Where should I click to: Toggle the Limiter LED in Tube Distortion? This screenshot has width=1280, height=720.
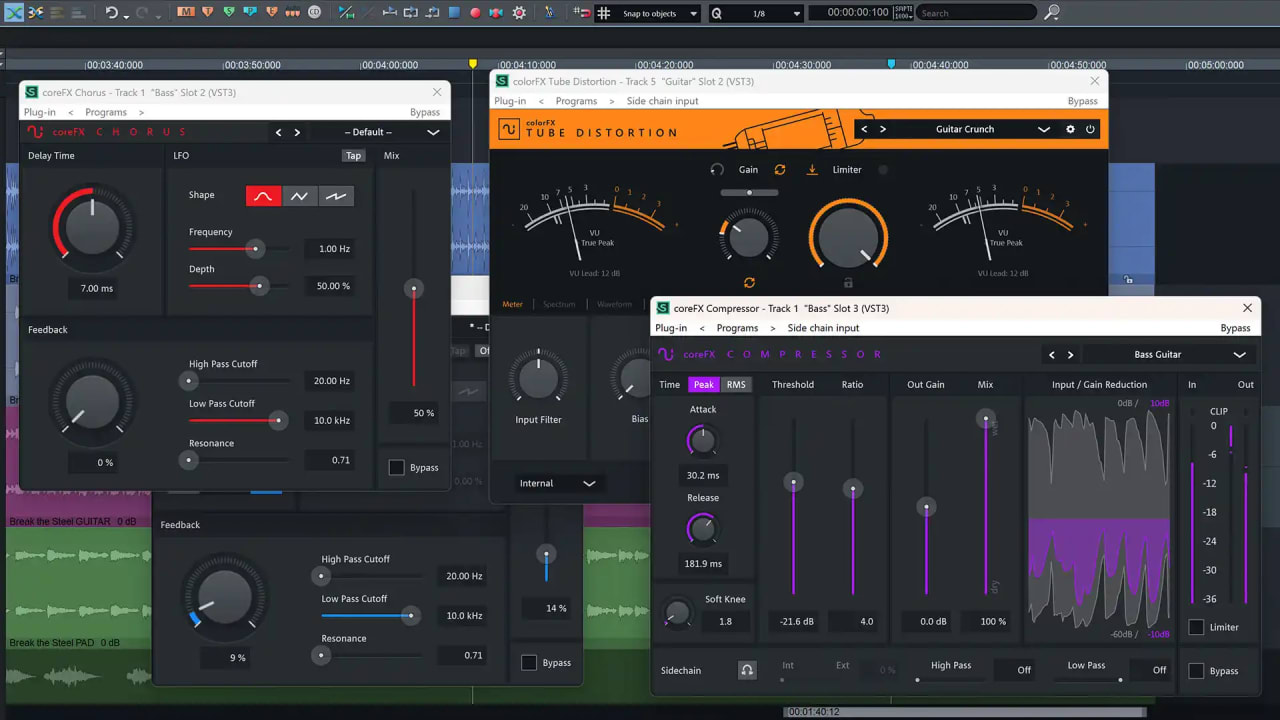pyautogui.click(x=883, y=170)
